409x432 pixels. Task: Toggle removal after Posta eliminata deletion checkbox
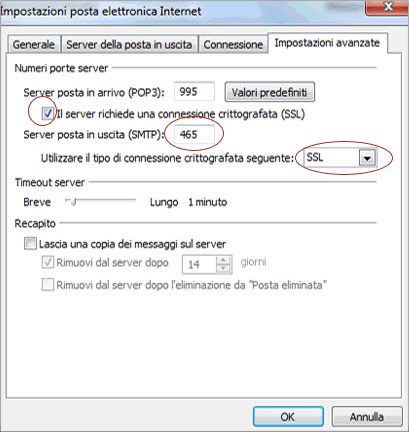click(x=47, y=285)
